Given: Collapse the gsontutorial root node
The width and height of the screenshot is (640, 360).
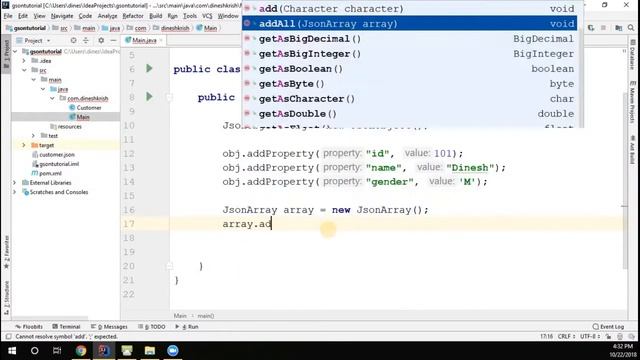Looking at the screenshot, I should tap(15, 52).
